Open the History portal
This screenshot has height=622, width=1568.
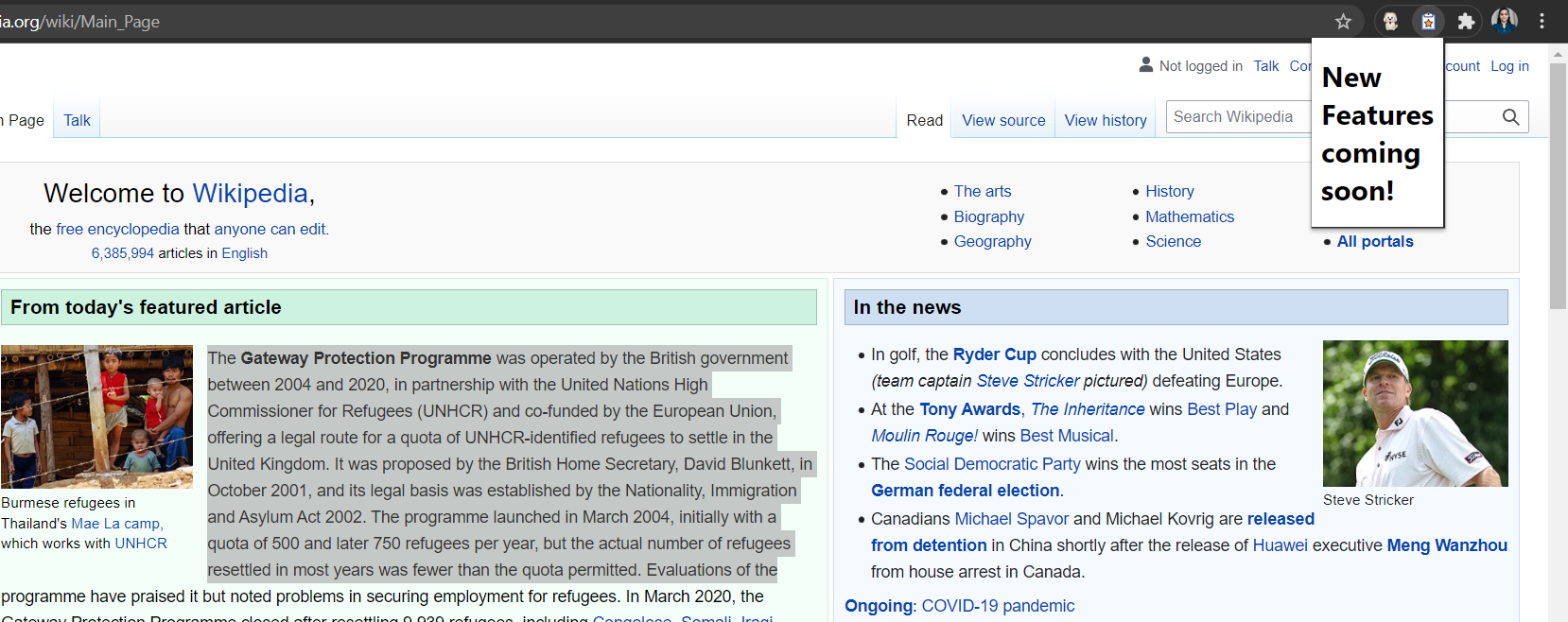[1169, 191]
